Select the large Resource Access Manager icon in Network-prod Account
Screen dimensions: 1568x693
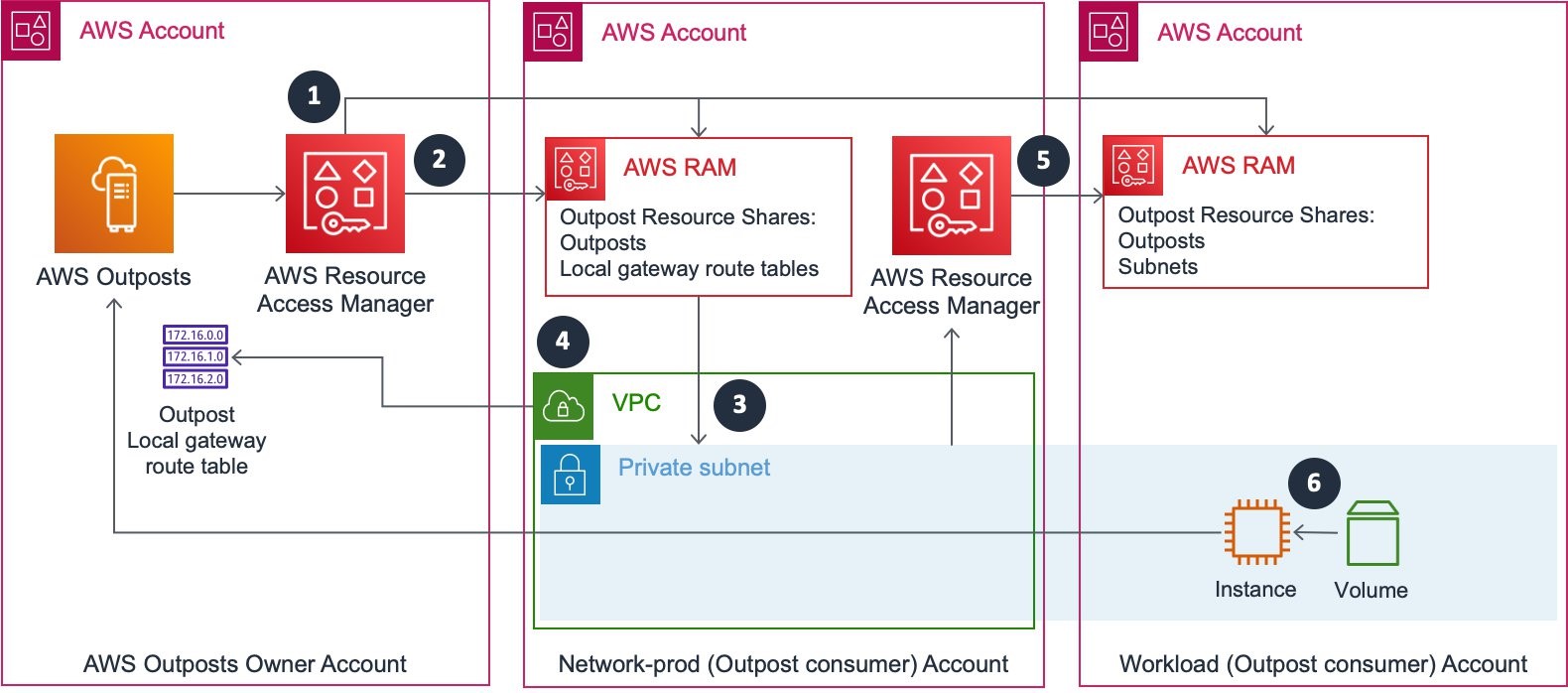[x=952, y=196]
